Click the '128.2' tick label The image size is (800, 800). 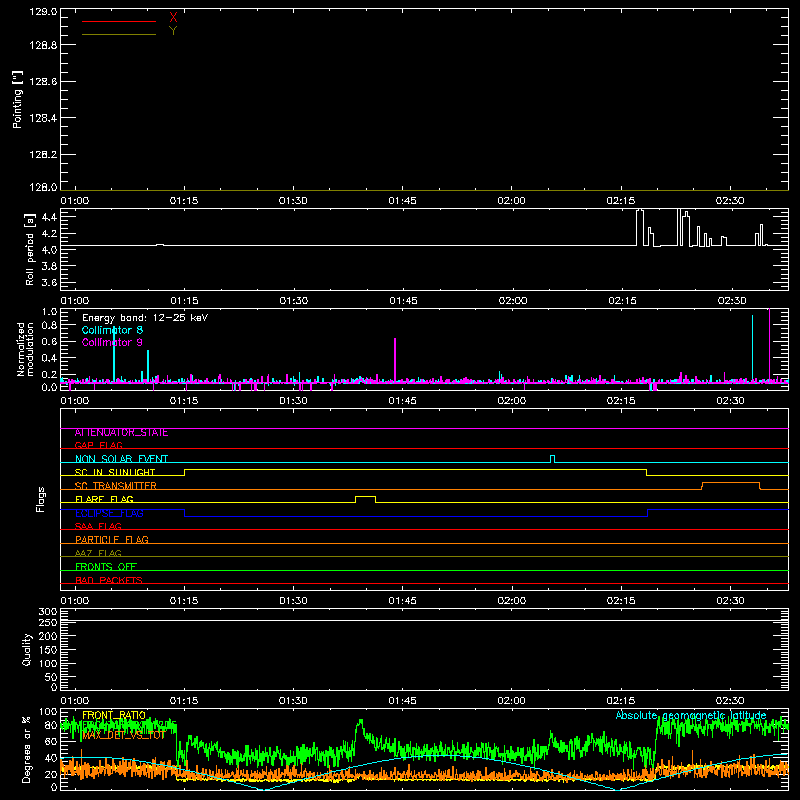(x=43, y=155)
